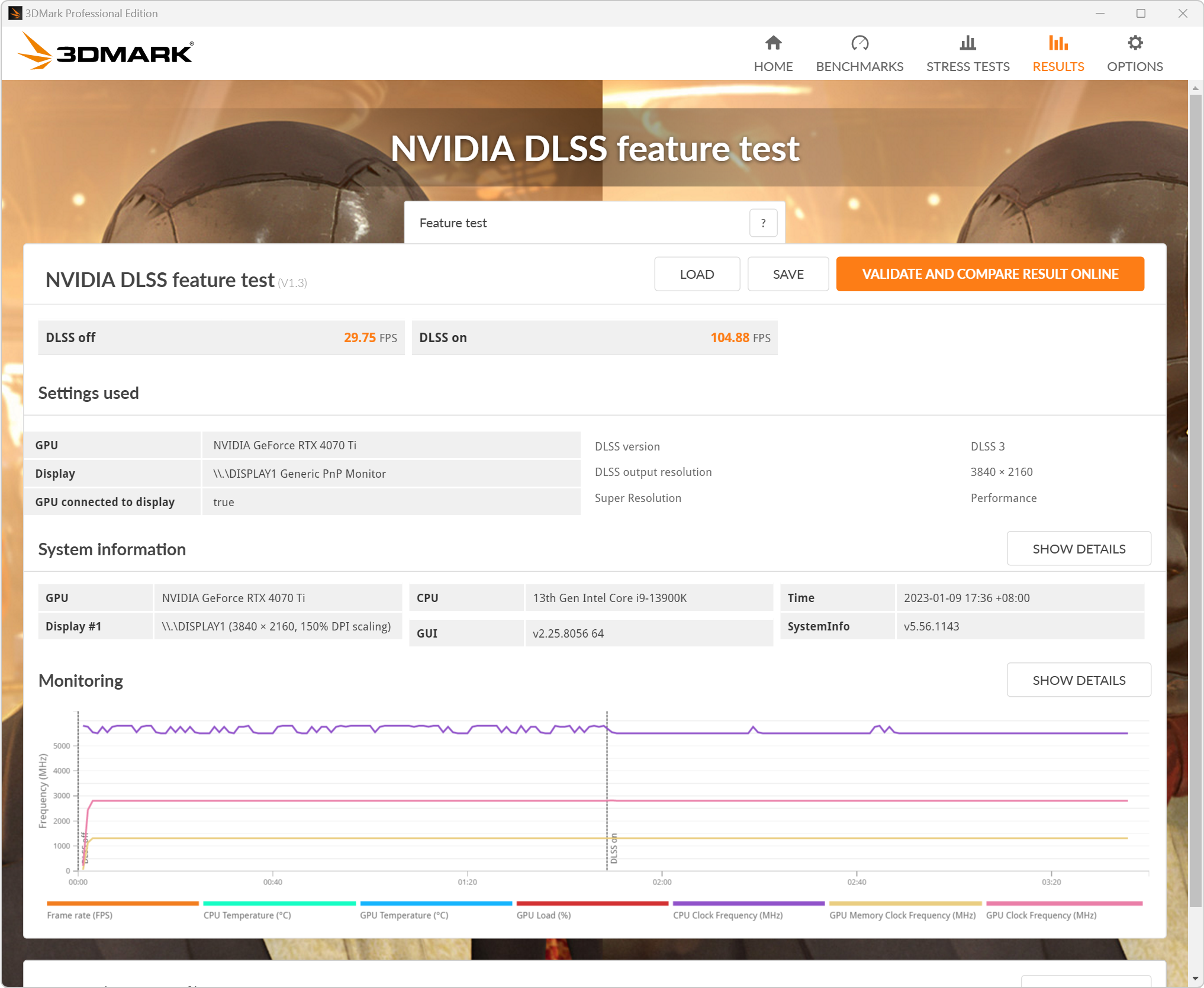Click the 3DMark logo
The image size is (1204, 988).
click(x=106, y=52)
